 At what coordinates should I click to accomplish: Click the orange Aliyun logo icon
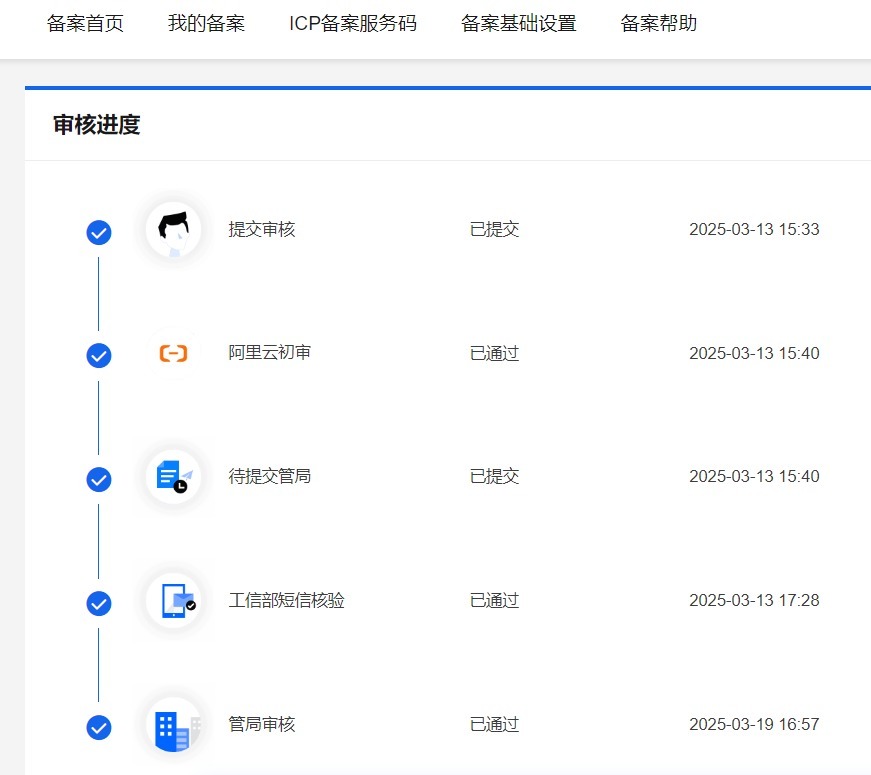coord(173,354)
